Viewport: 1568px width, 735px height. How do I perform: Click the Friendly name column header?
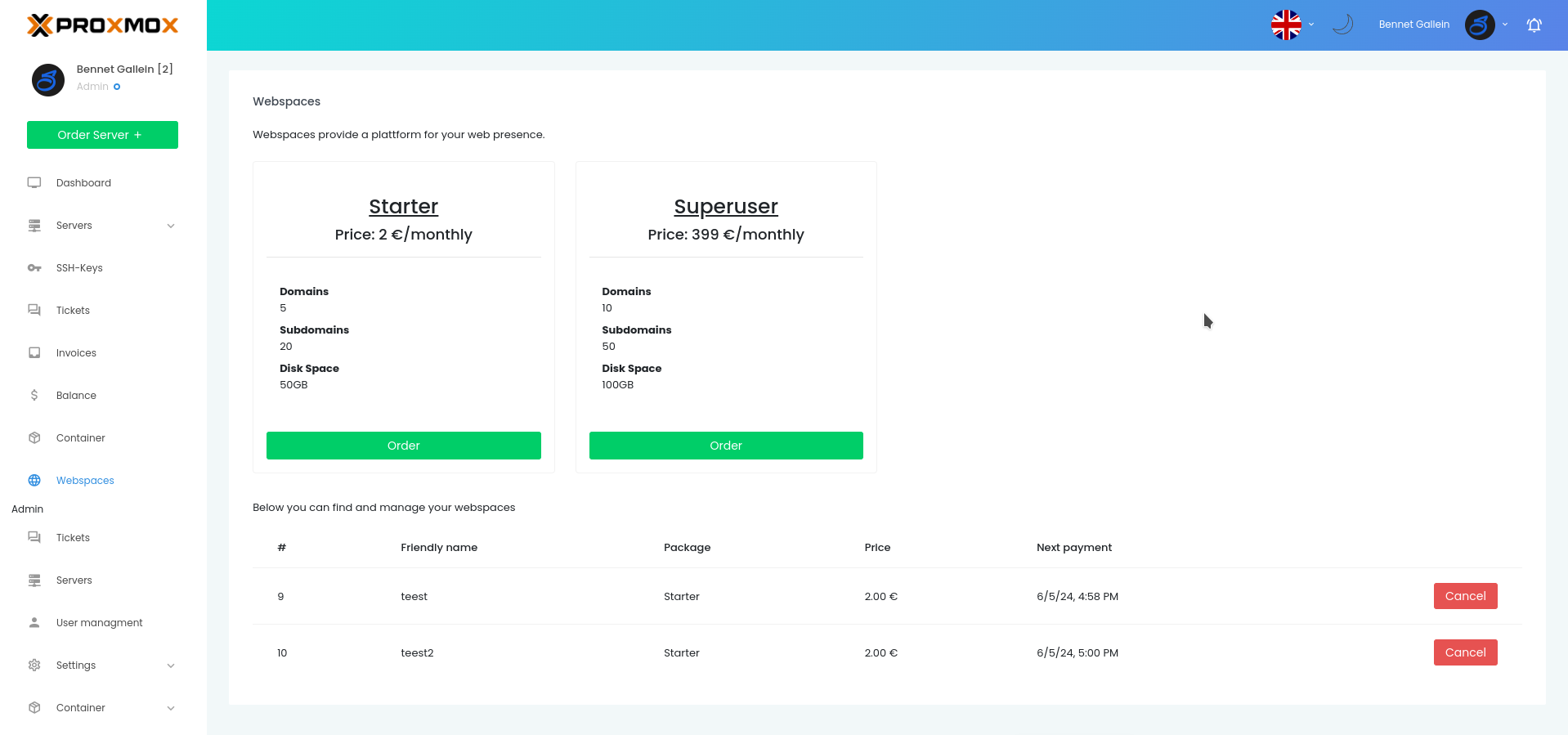[439, 548]
